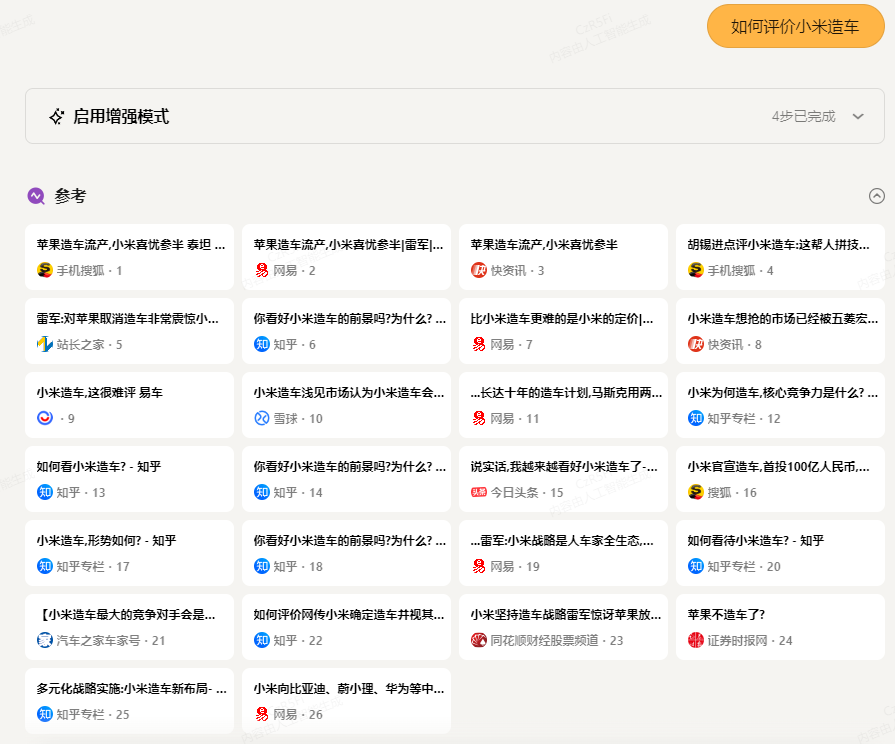Click the 知乎 icon on reference 22

pyautogui.click(x=261, y=641)
